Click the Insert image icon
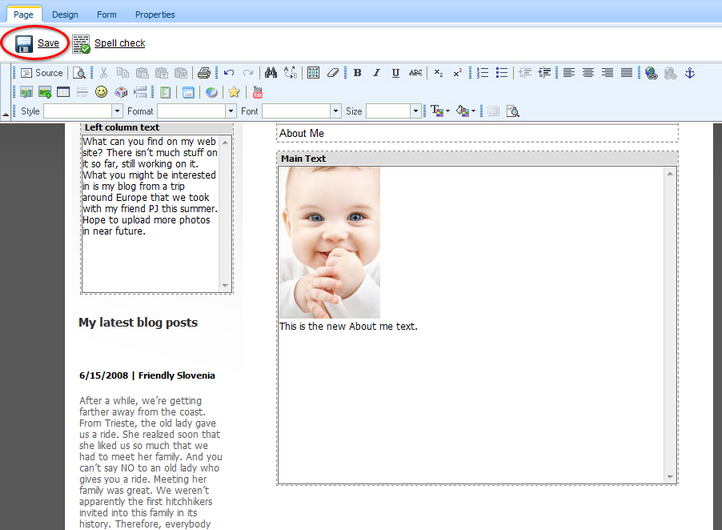Screen dimensions: 722x530 click(x=26, y=92)
